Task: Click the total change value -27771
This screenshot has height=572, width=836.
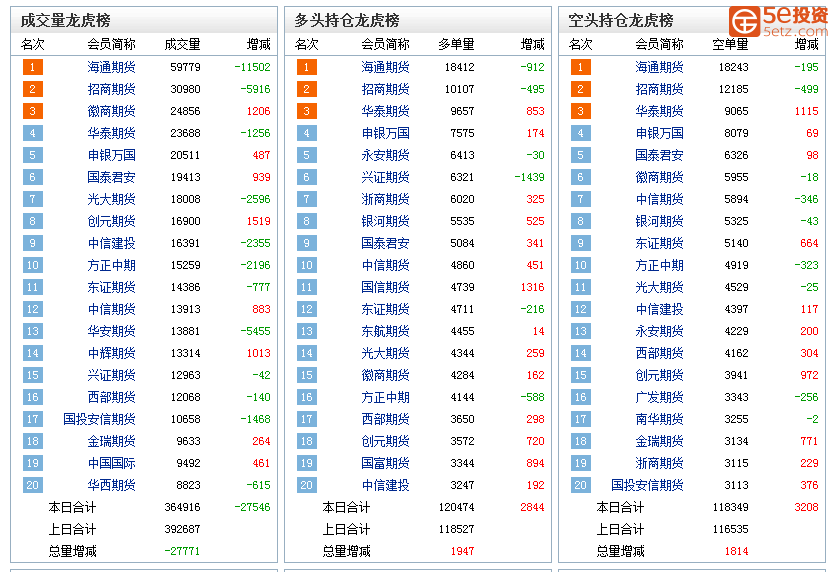Action: [x=182, y=551]
